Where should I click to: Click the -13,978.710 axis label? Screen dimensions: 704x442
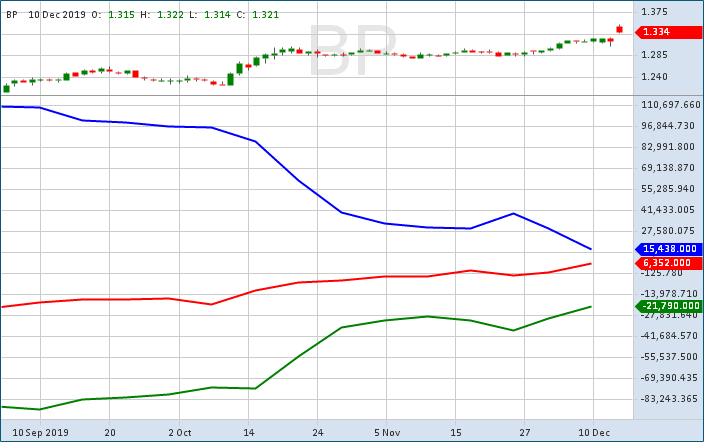pos(669,294)
